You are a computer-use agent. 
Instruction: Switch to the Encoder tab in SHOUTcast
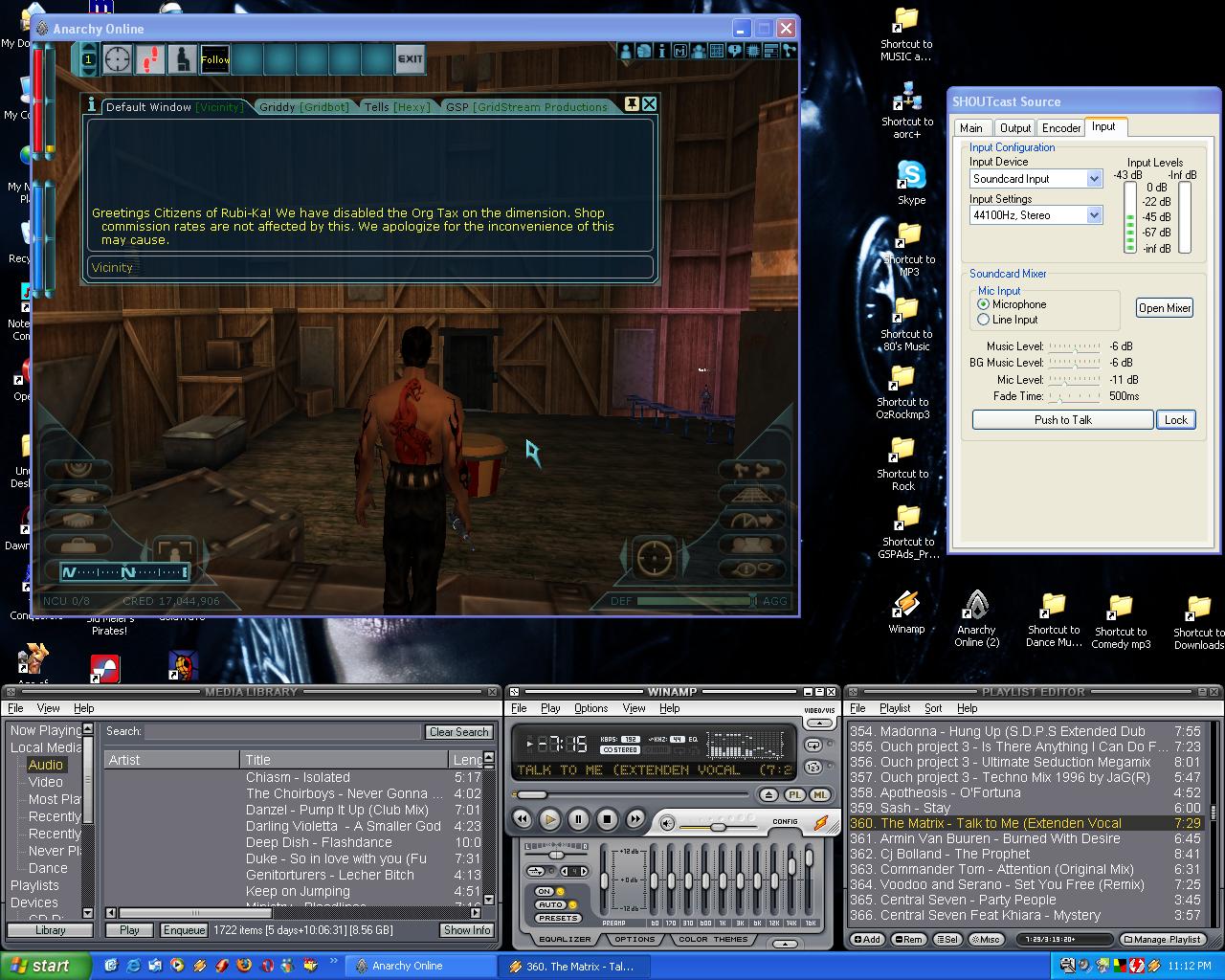pyautogui.click(x=1060, y=127)
